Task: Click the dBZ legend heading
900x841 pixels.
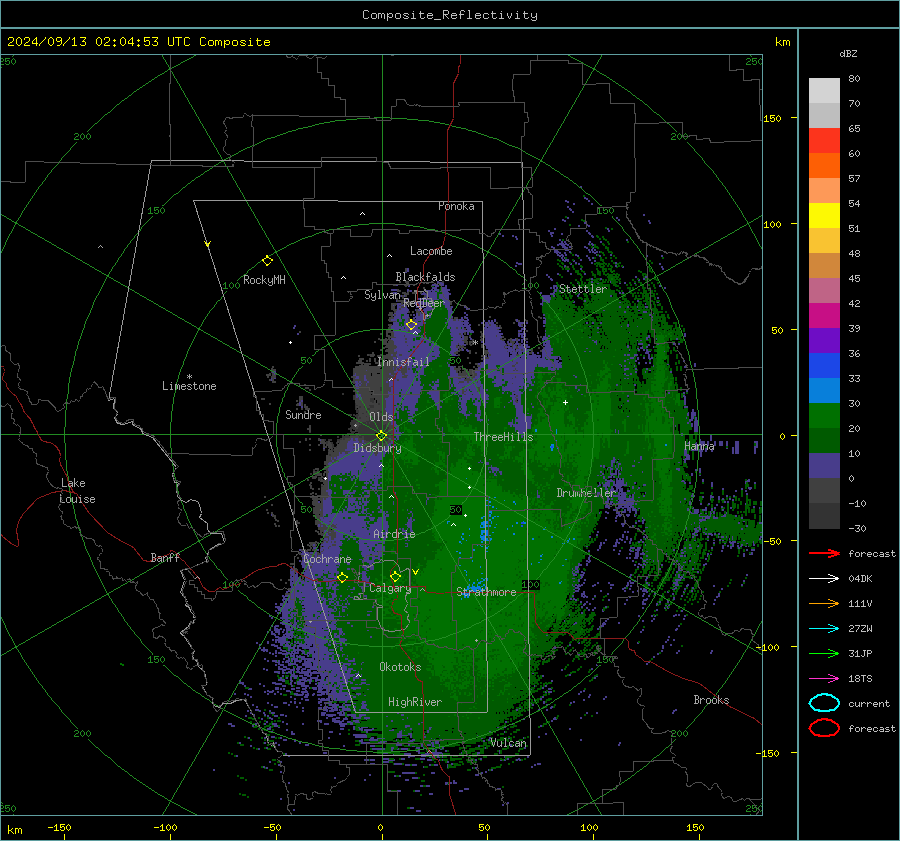Action: point(848,53)
